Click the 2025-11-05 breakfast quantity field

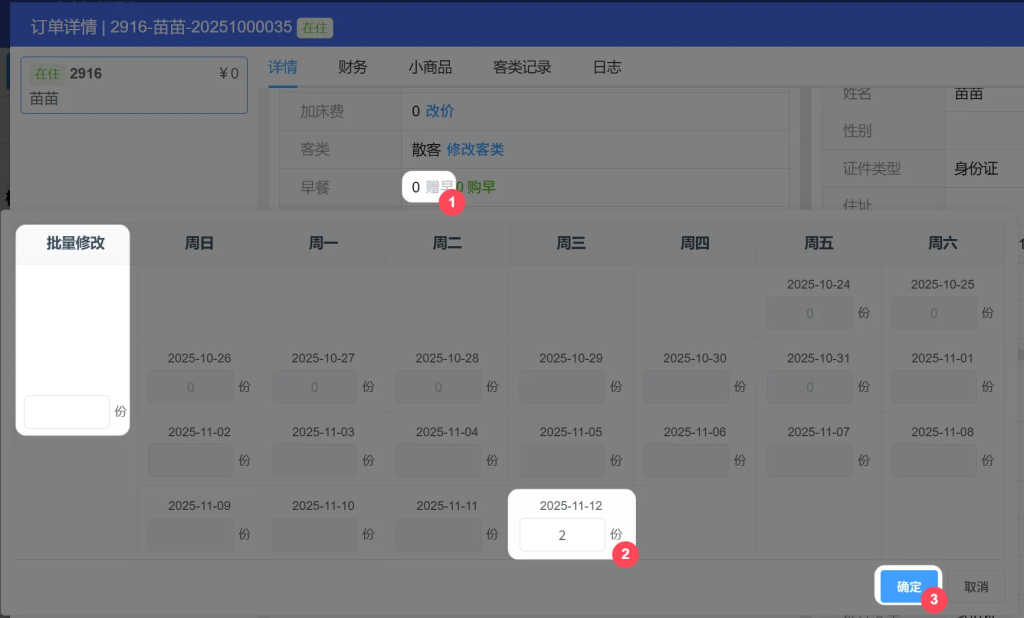click(x=561, y=460)
